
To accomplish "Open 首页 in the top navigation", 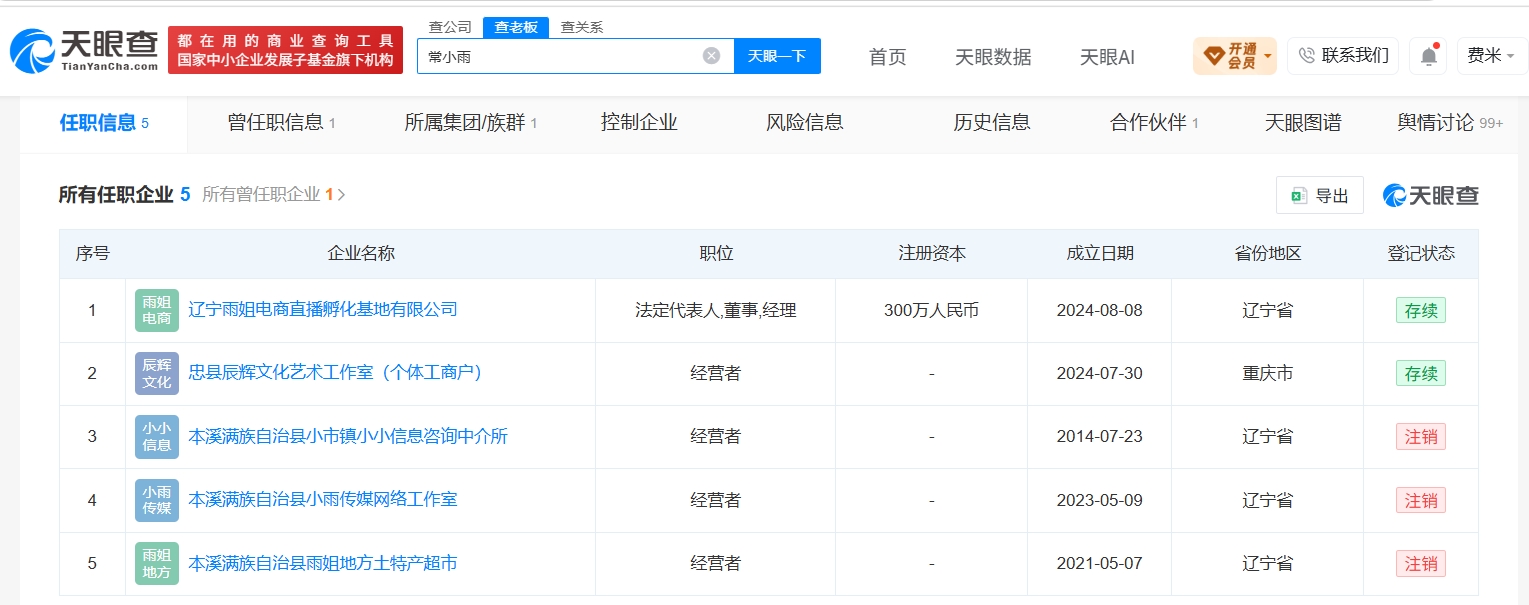I will click(x=887, y=57).
